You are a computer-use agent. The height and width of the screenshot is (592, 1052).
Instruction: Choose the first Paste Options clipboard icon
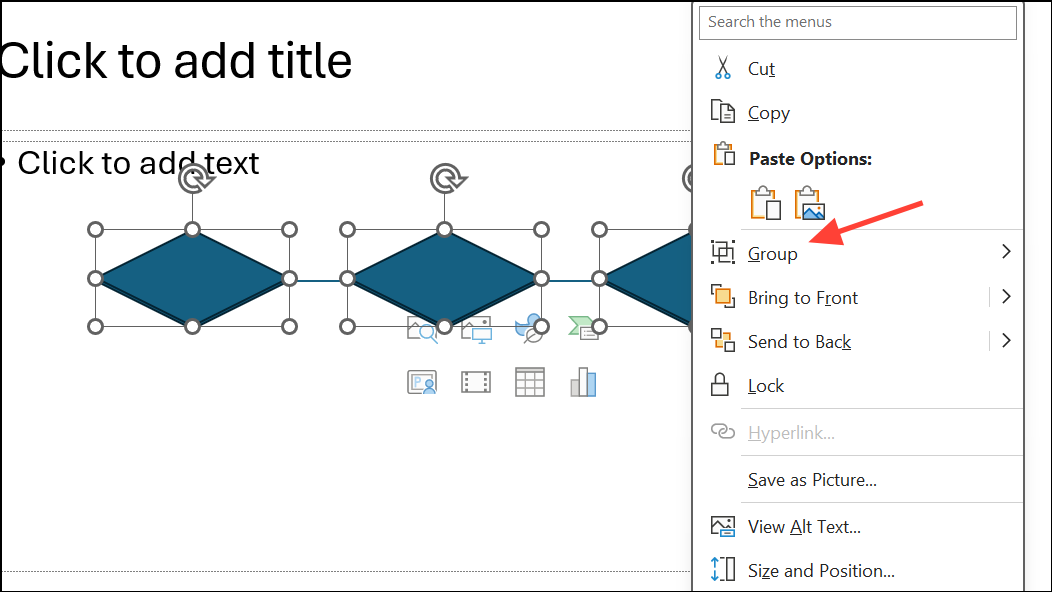[765, 202]
